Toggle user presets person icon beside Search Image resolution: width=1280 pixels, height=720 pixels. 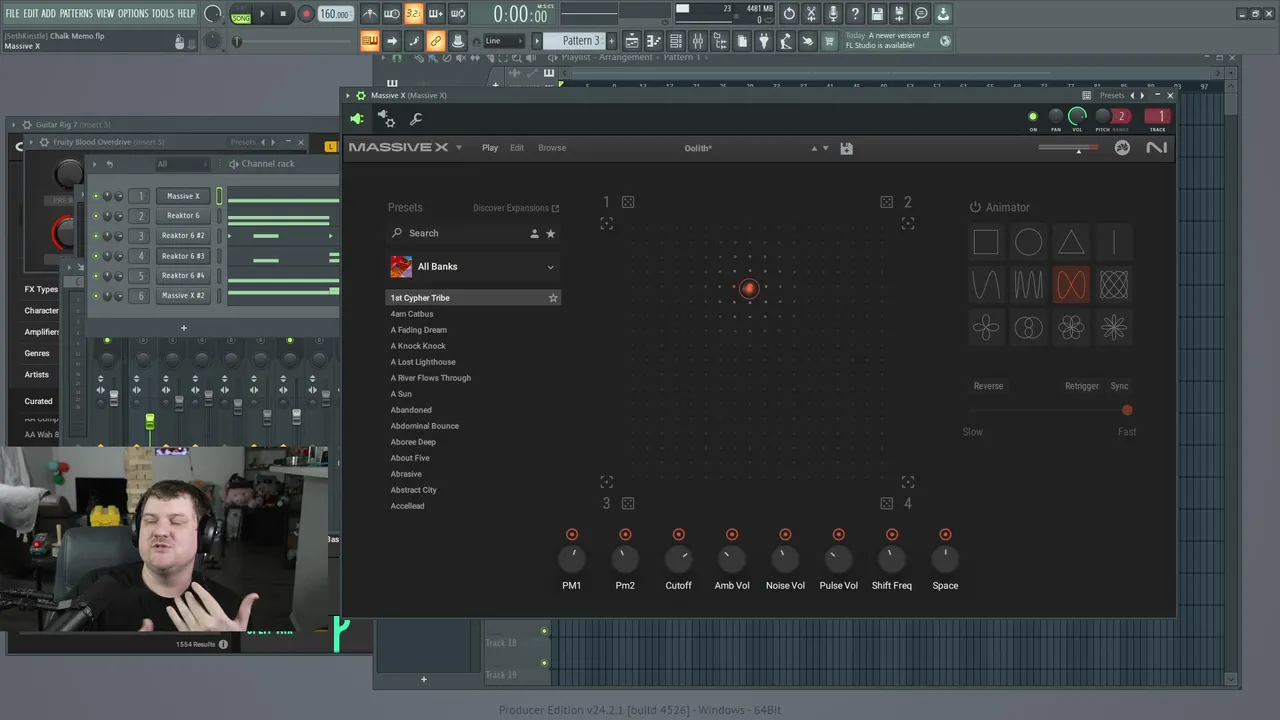coord(534,233)
